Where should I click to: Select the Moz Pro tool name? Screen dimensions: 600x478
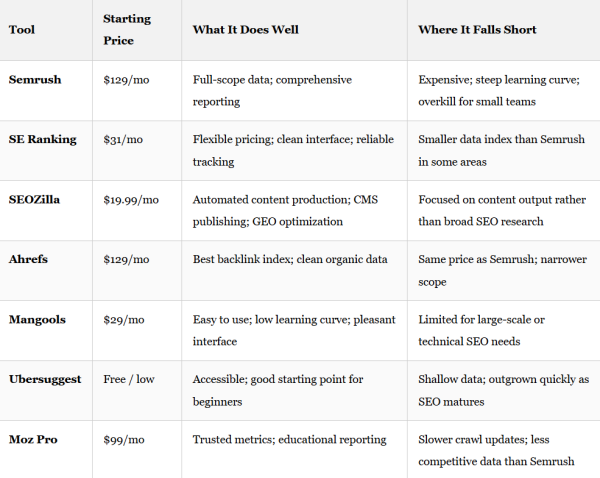point(33,439)
